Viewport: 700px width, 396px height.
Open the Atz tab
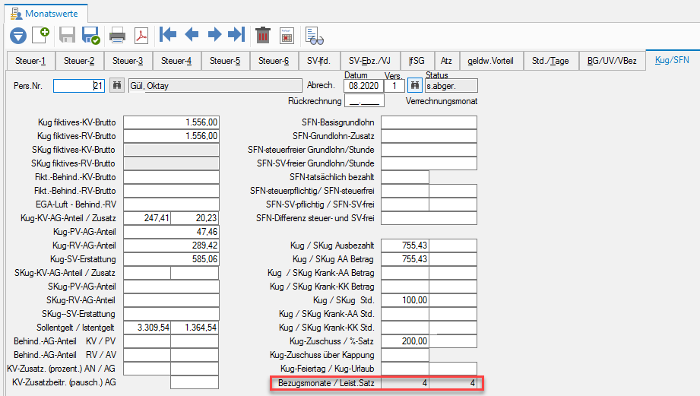(446, 61)
